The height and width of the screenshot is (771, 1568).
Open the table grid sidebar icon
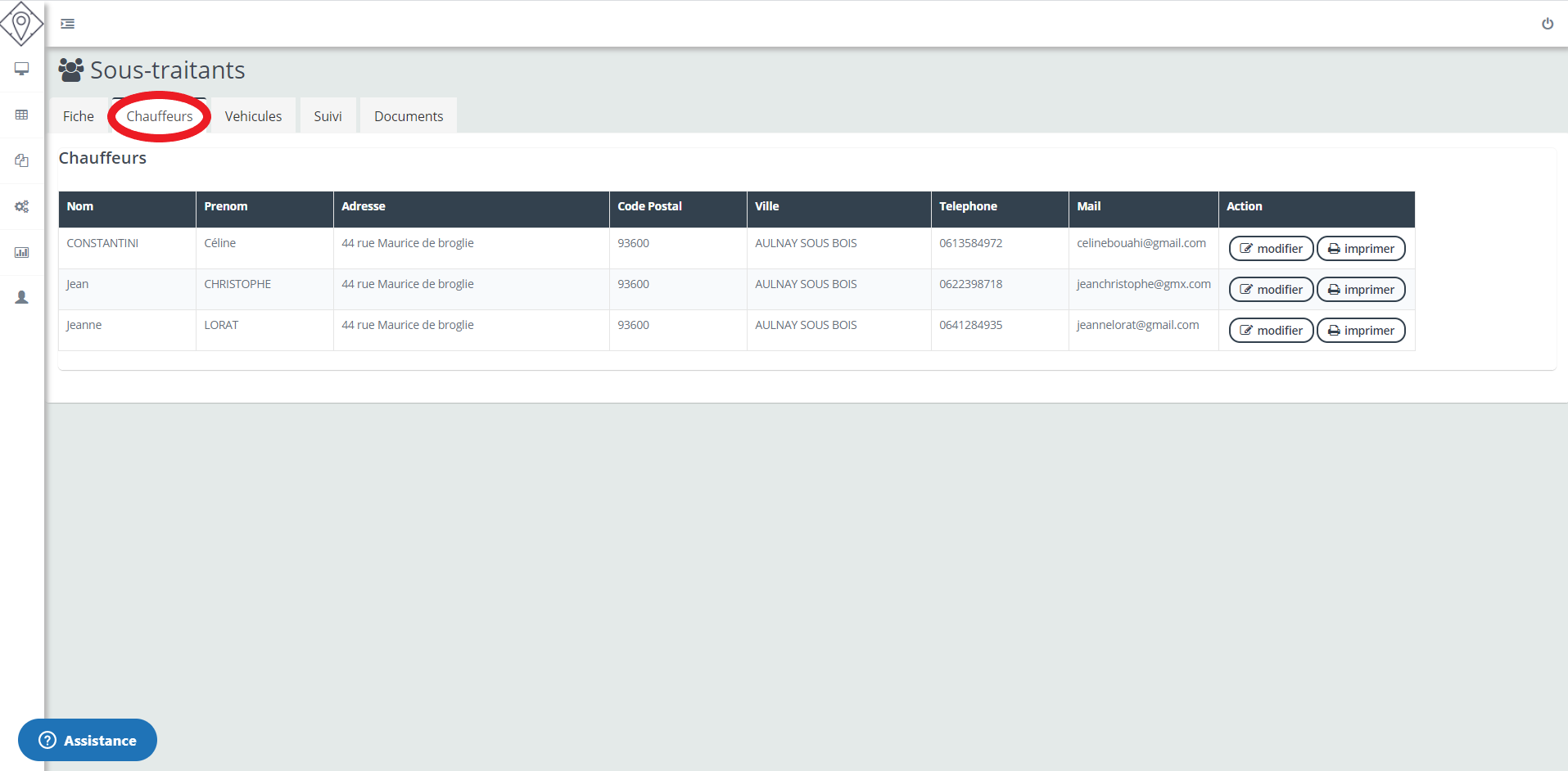(22, 115)
